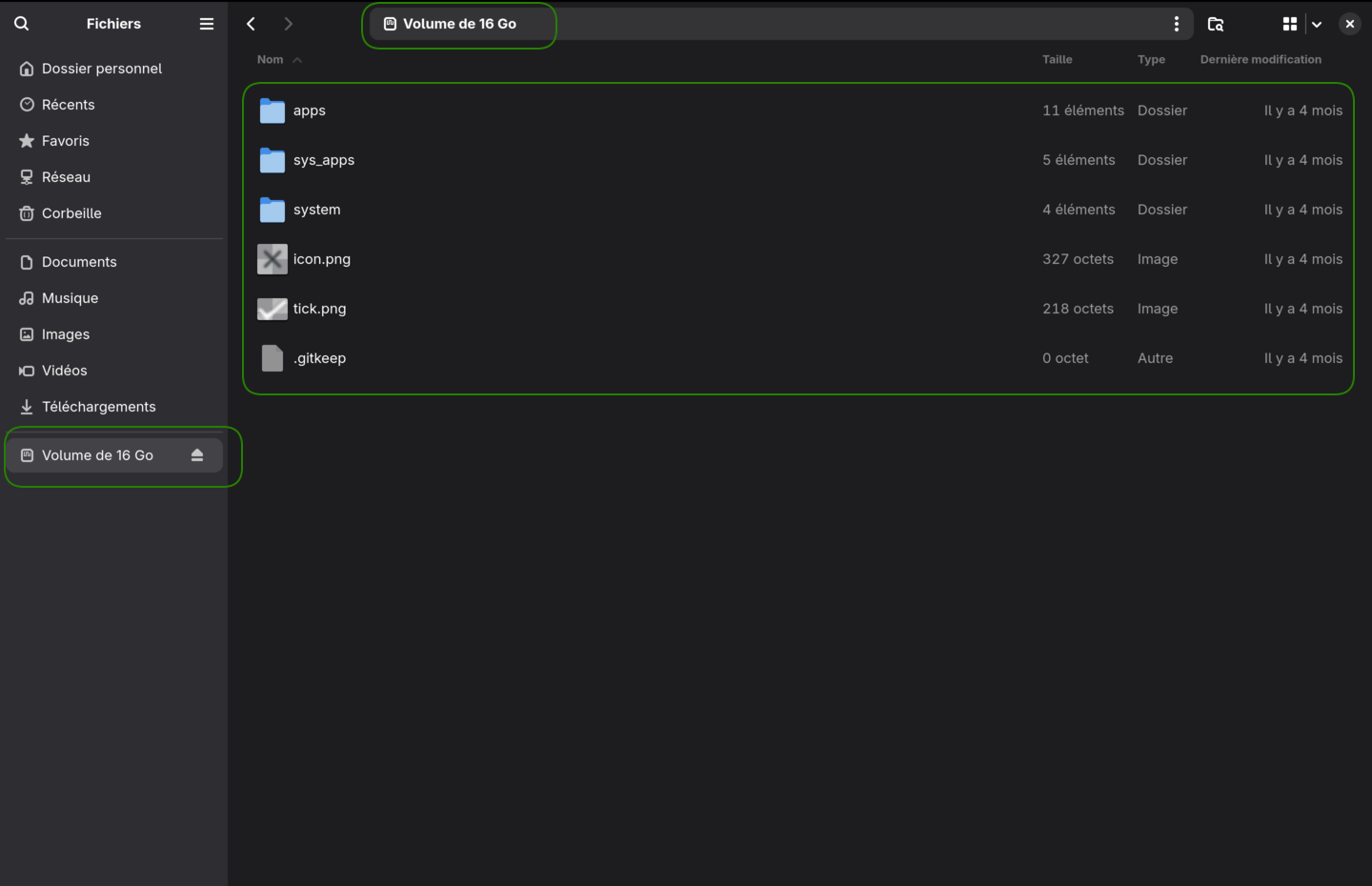Open the three-dot path options menu
The image size is (1372, 886).
pyautogui.click(x=1177, y=24)
